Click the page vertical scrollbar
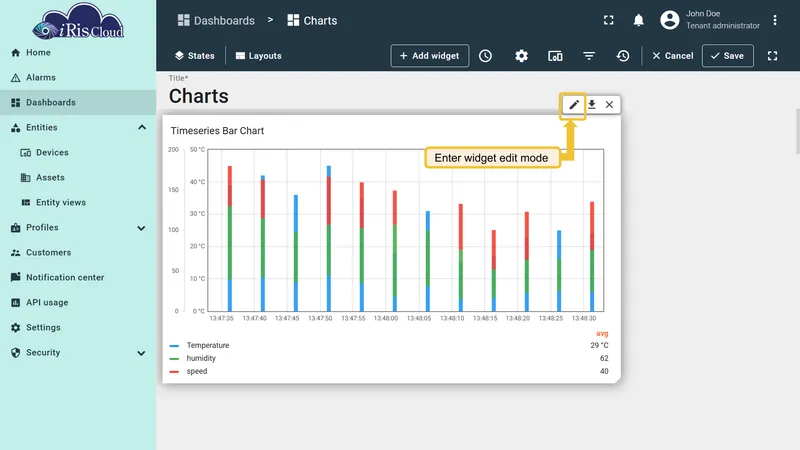The width and height of the screenshot is (800, 450). coord(797,131)
